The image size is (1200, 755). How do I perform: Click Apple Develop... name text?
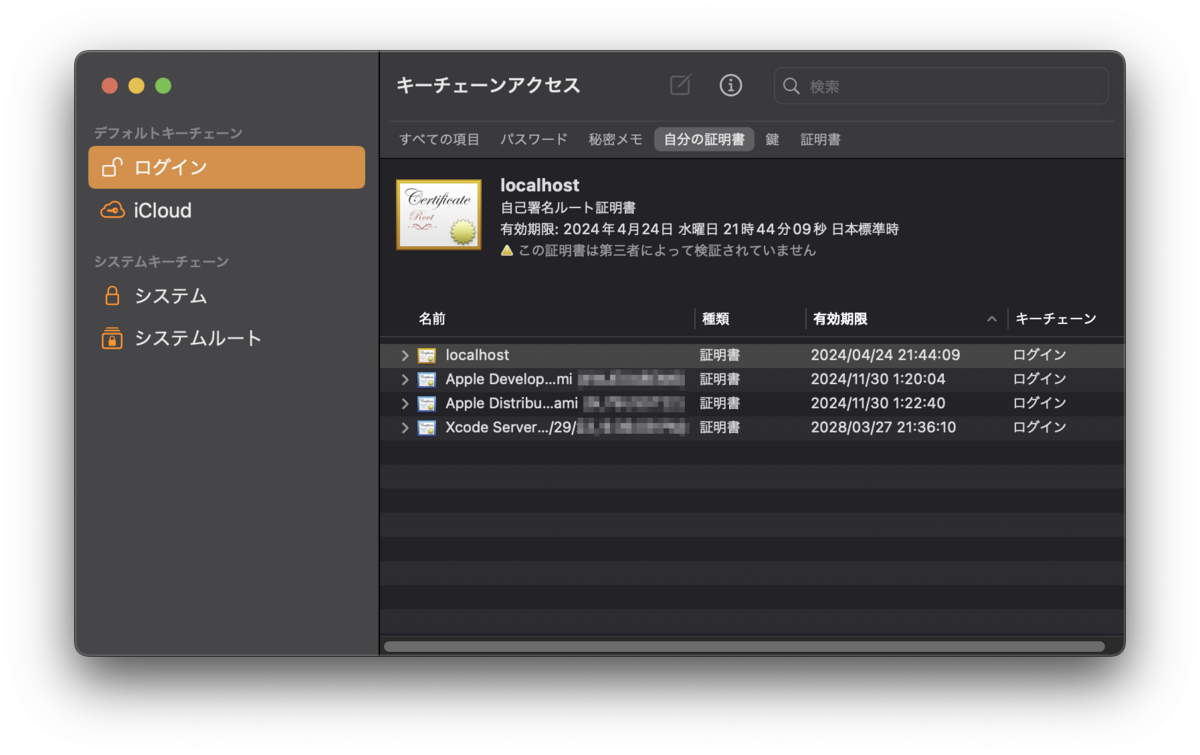pos(509,379)
